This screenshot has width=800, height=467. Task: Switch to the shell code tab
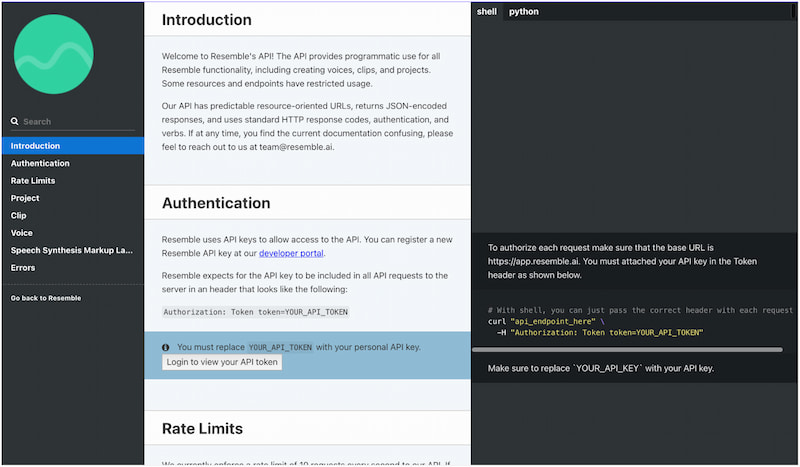487,12
